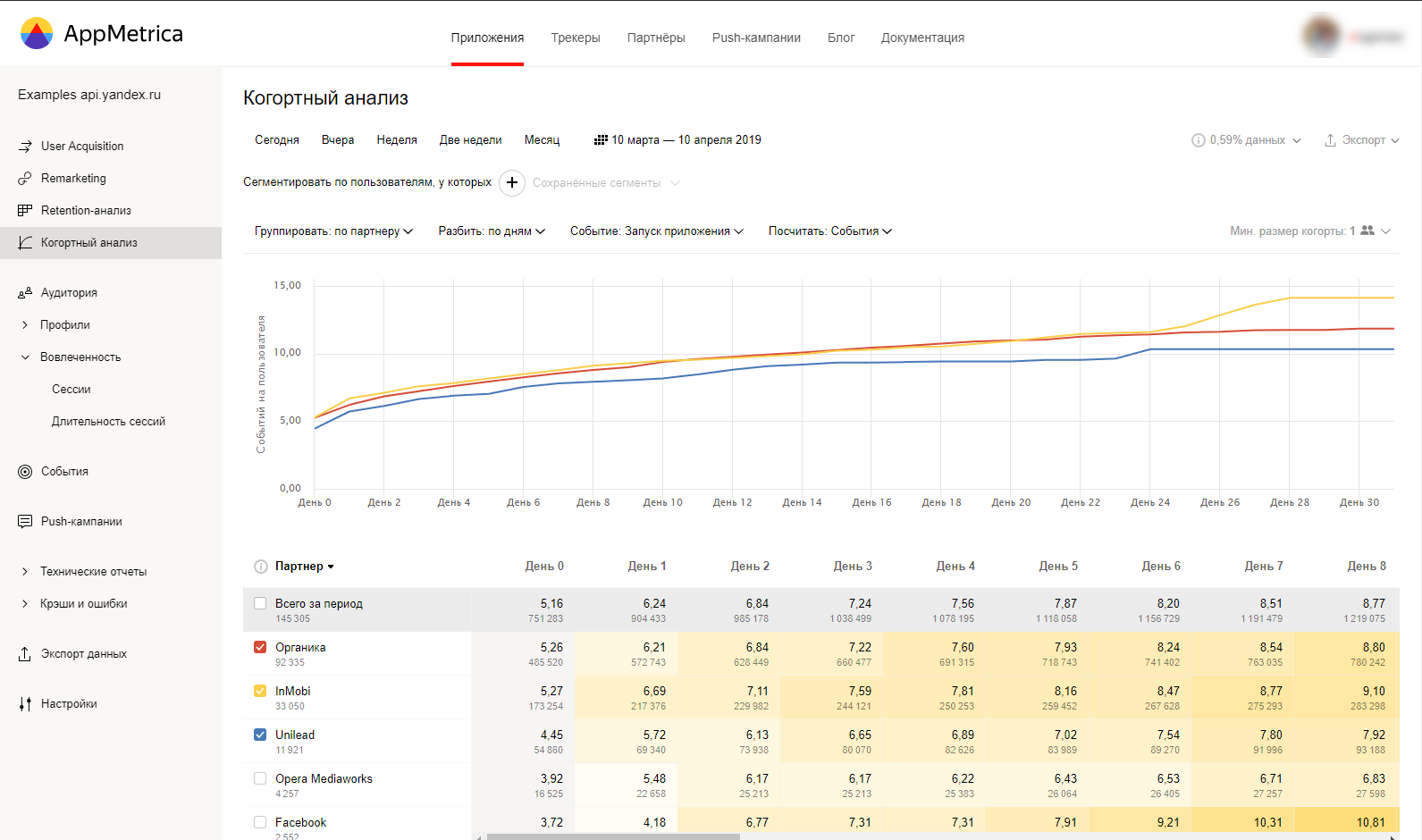Click the Аудитория people icon

point(25,293)
